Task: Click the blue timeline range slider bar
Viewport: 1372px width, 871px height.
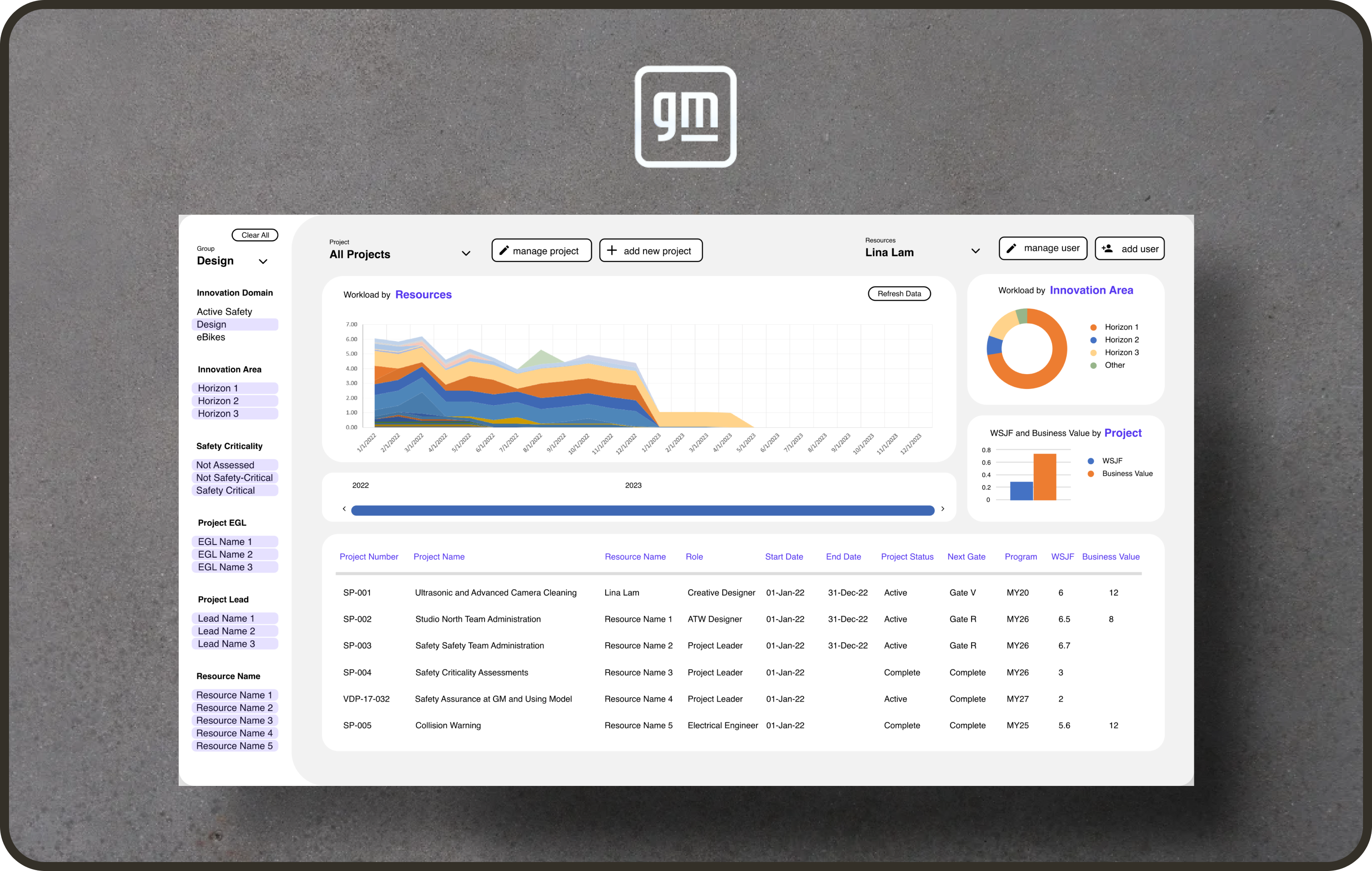Action: (643, 510)
